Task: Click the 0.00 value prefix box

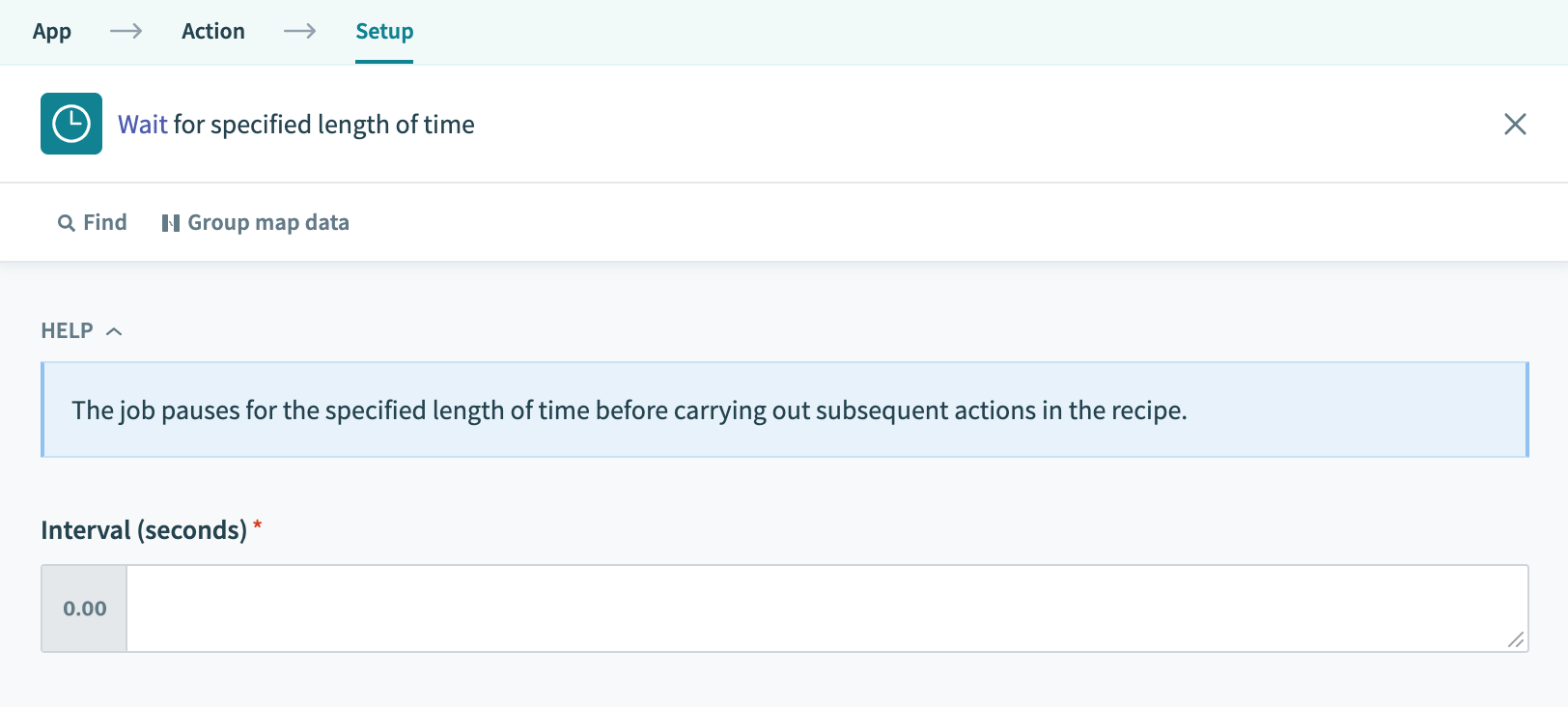Action: coord(83,608)
